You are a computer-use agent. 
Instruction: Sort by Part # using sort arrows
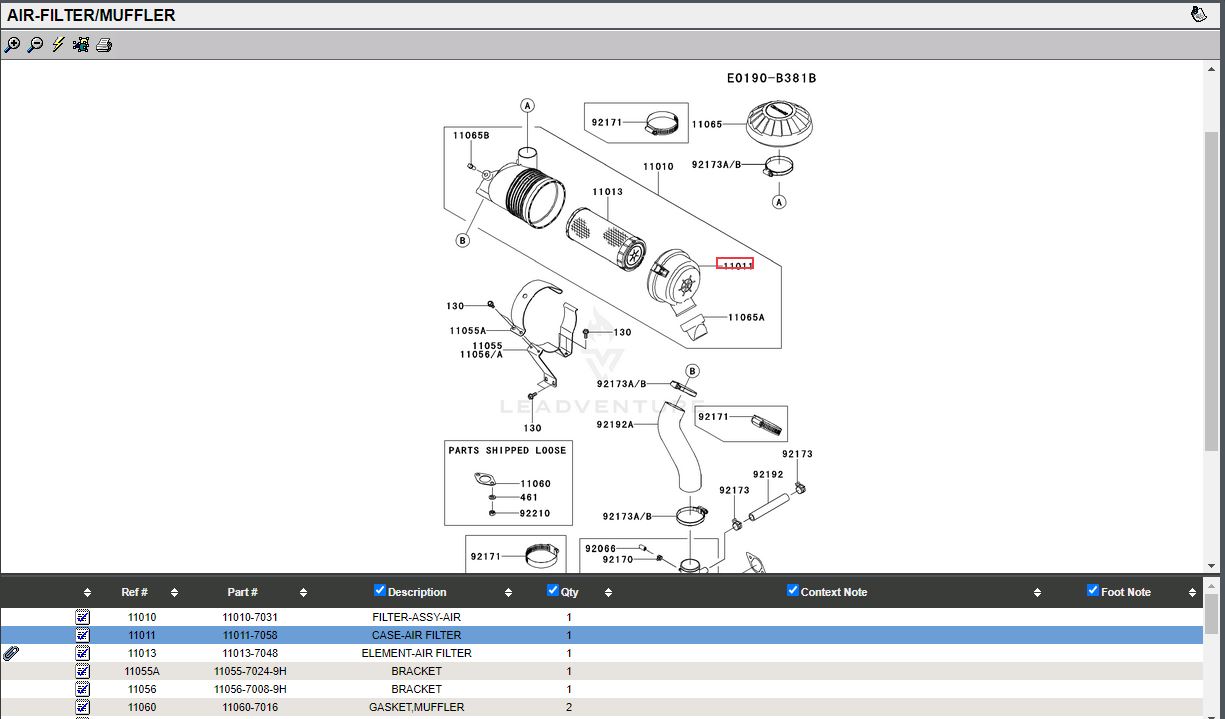[x=303, y=593]
